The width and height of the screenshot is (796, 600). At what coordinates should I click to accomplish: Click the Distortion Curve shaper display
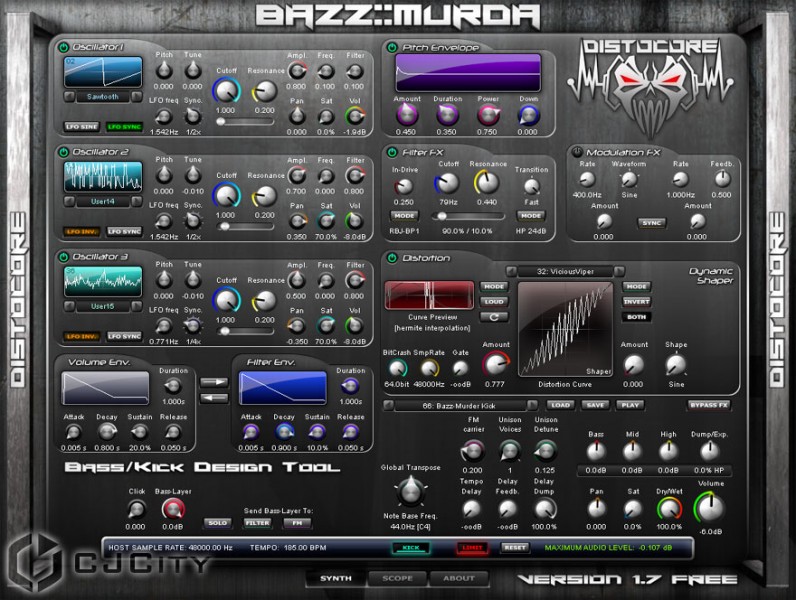pos(566,329)
